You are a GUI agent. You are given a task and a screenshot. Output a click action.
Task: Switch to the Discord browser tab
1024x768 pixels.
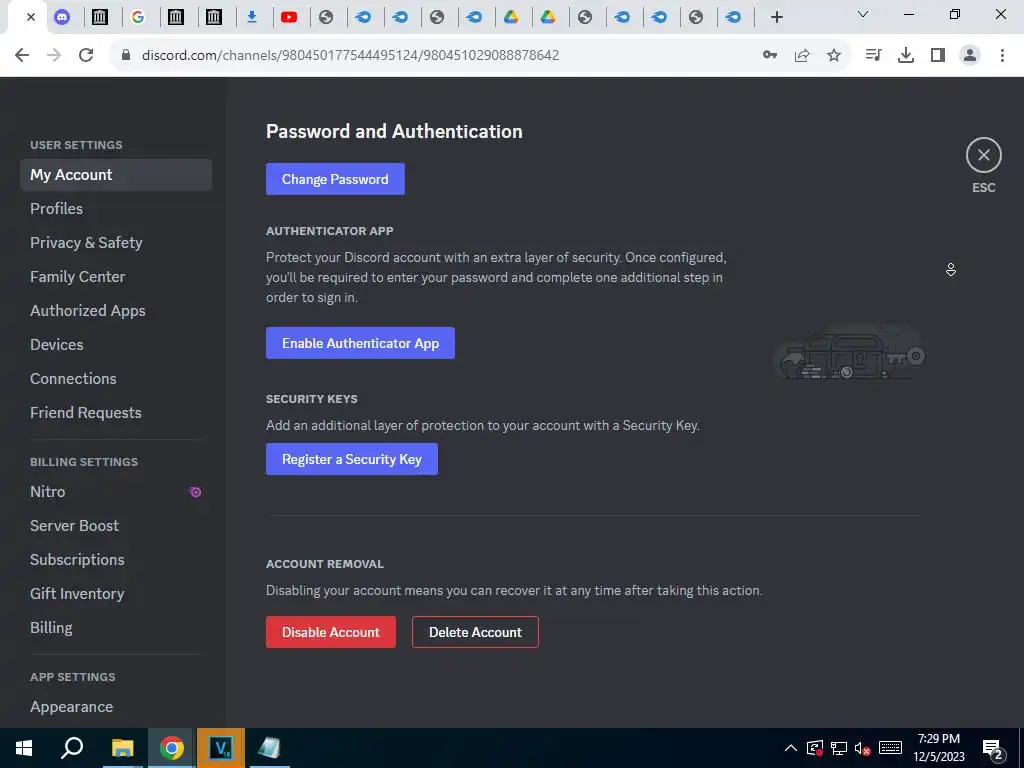(x=62, y=18)
